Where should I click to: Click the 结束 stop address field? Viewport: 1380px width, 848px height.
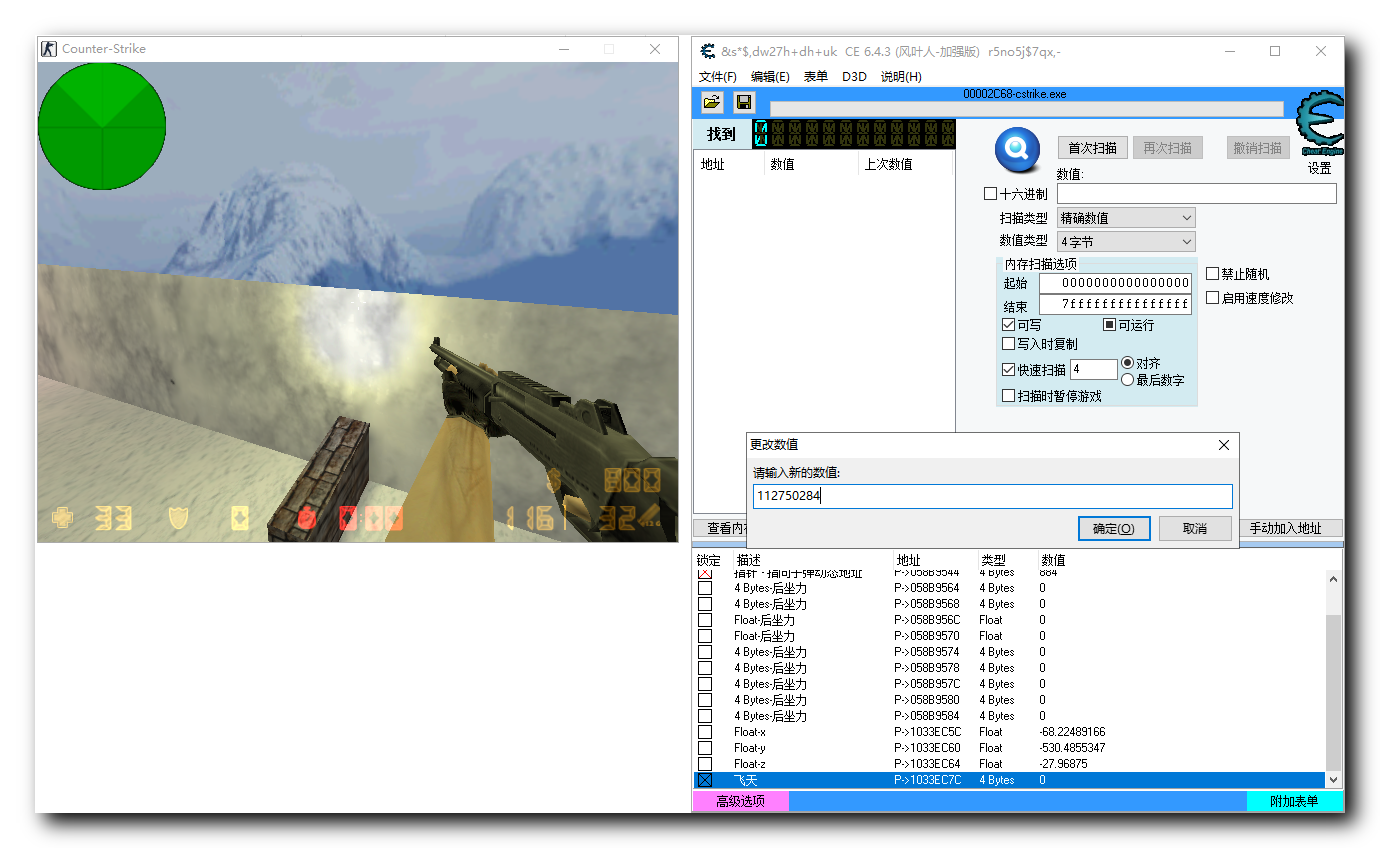coord(1115,304)
